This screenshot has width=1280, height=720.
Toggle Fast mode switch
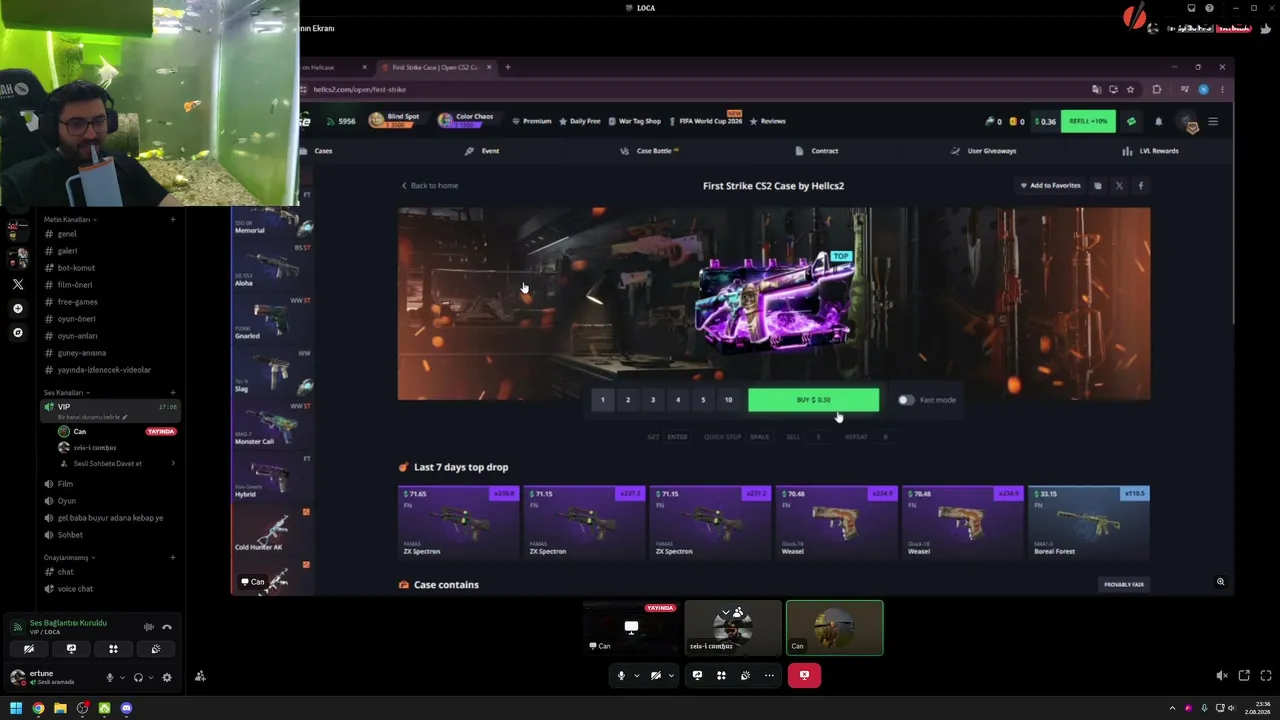[905, 400]
